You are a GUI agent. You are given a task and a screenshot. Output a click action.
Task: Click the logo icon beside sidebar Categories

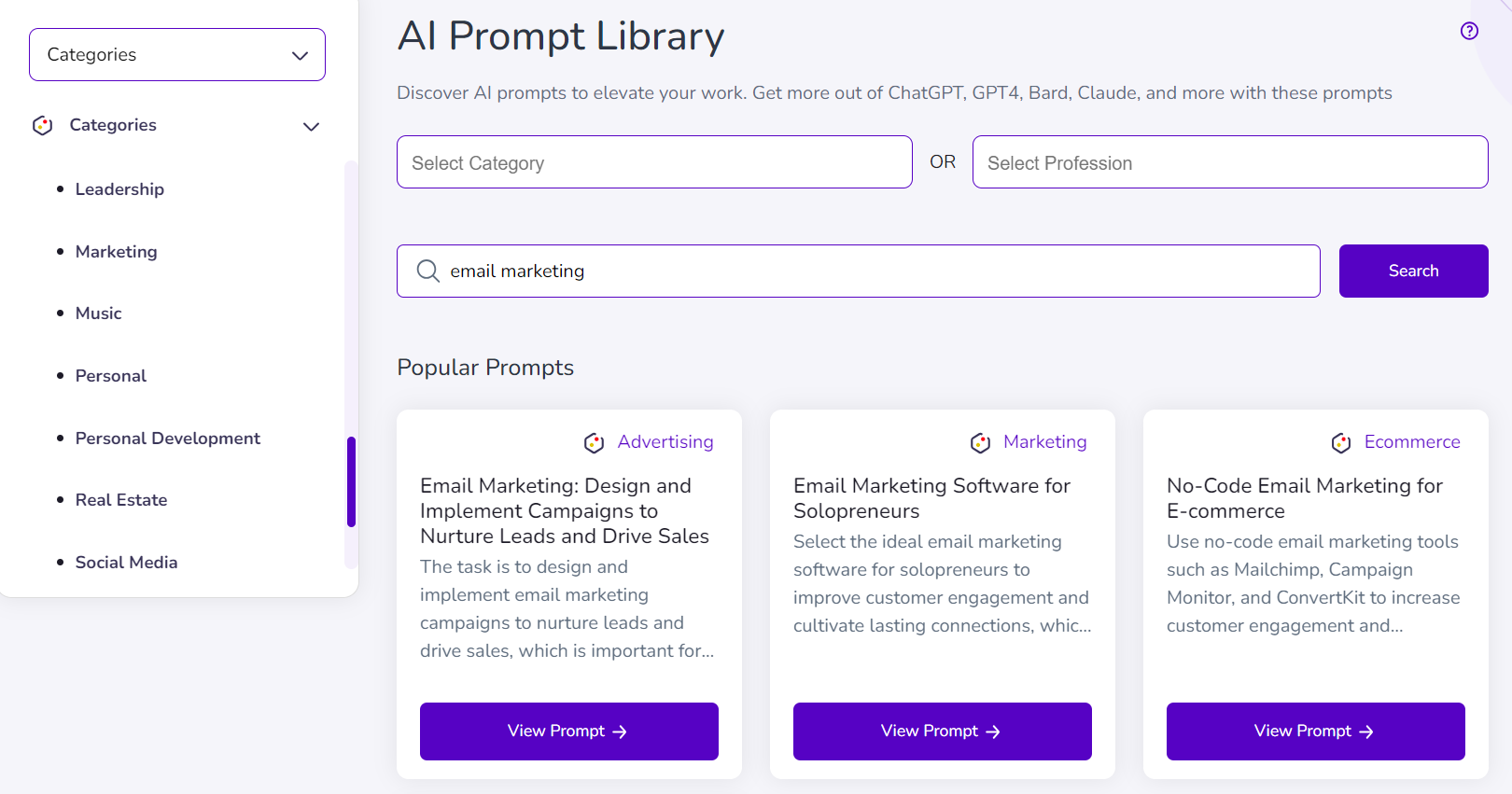pos(43,125)
